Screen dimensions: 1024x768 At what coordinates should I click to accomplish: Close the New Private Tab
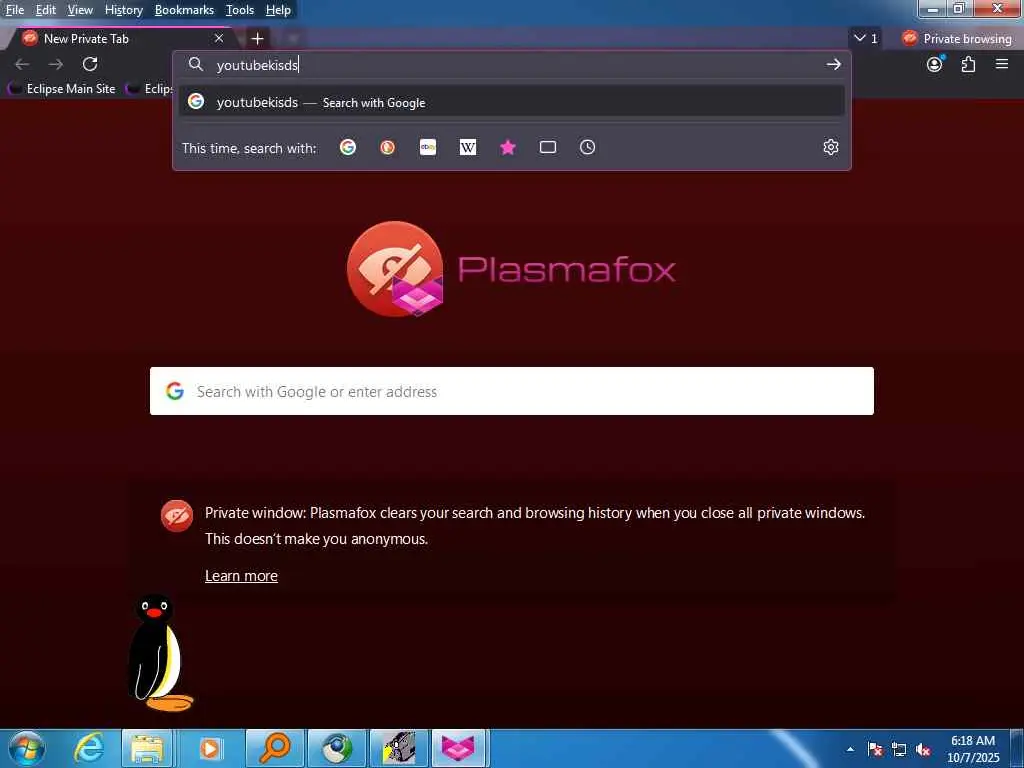[219, 39]
